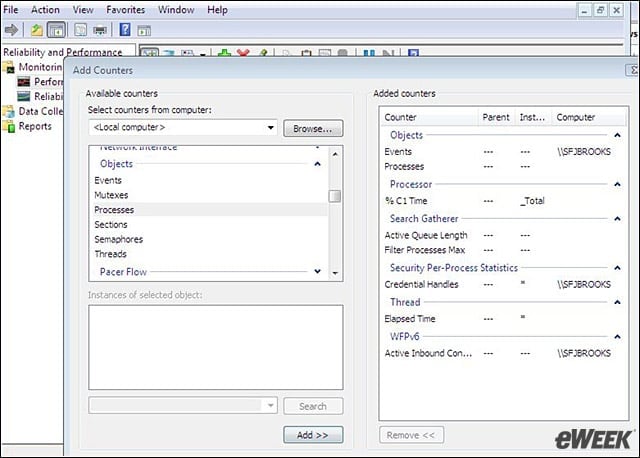The image size is (640, 458).
Task: Select the Credential Handles counter
Action: pos(503,285)
